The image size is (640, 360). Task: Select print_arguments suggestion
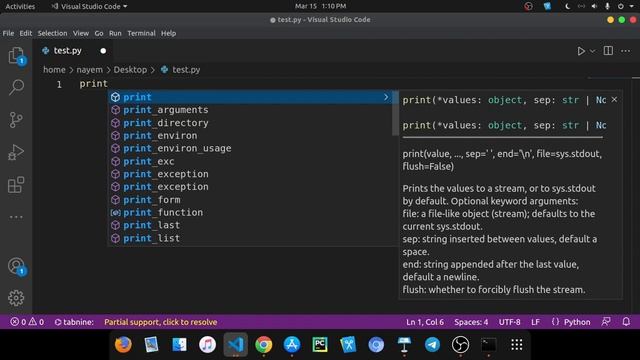251,110
